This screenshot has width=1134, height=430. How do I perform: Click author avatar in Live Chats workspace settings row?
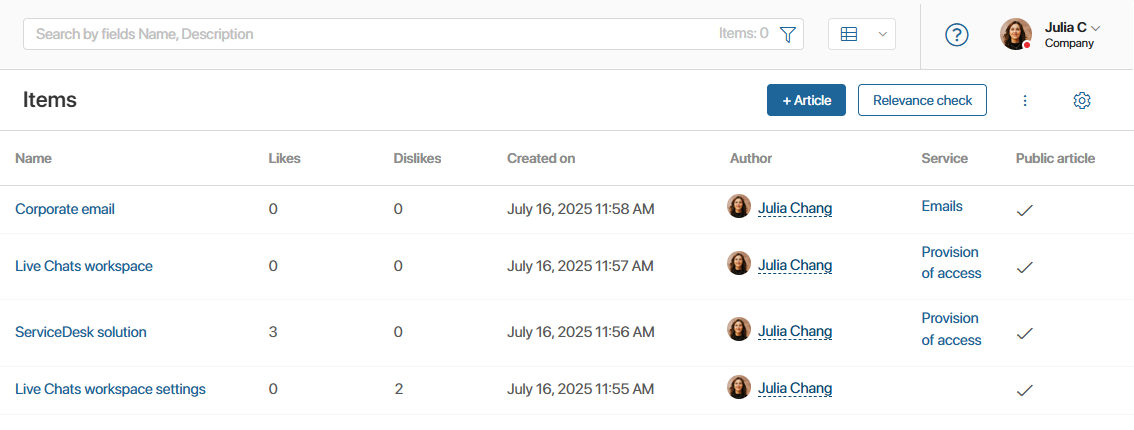pos(738,387)
